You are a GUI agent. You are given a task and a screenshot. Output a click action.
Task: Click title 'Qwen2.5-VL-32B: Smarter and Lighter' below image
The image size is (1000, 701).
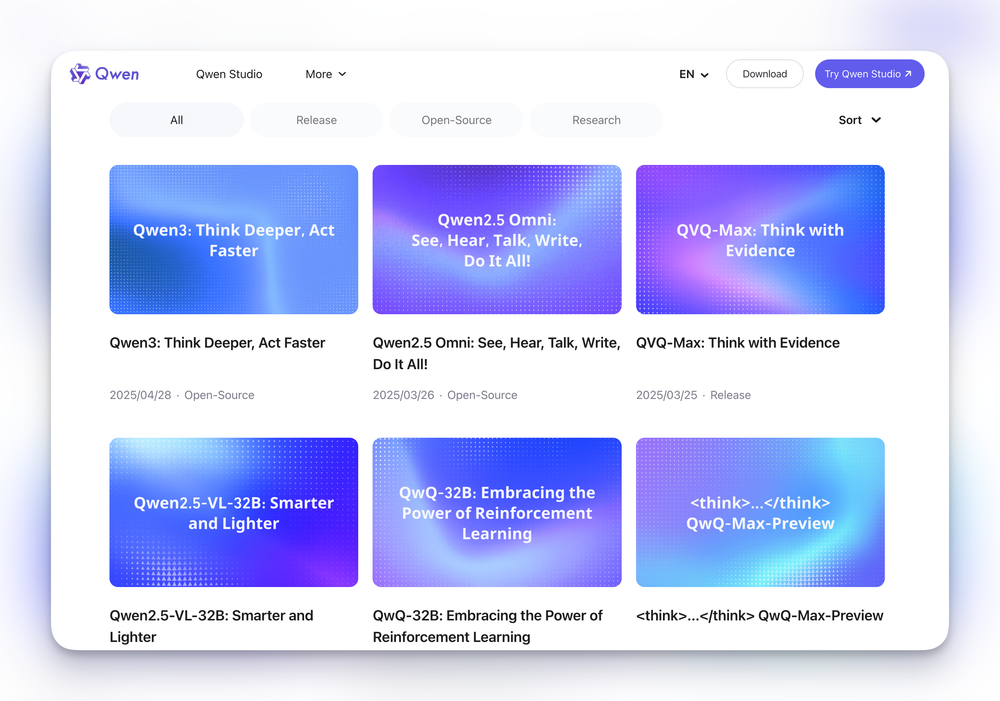click(212, 626)
